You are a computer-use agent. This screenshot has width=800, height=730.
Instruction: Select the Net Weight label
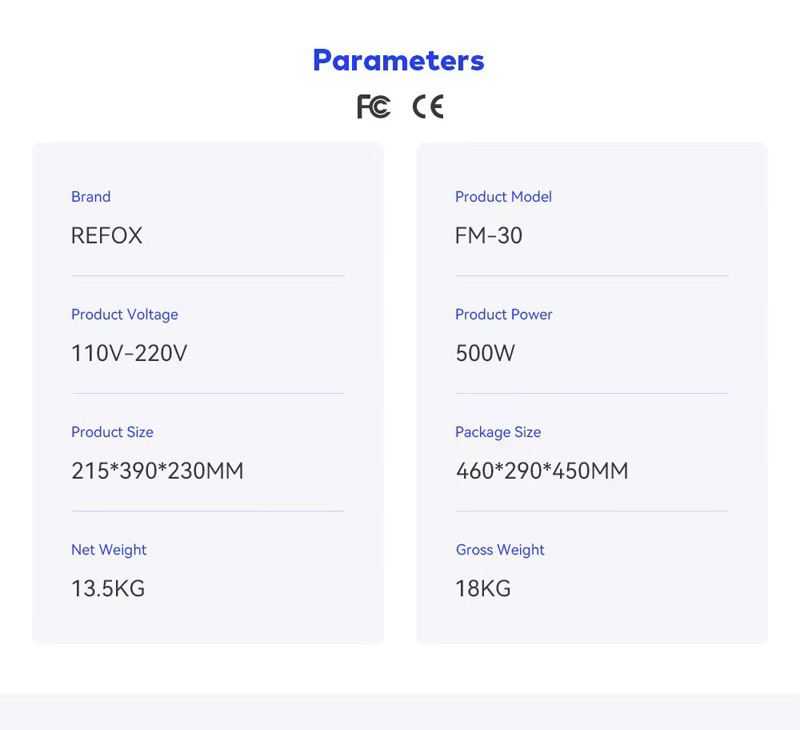(109, 550)
